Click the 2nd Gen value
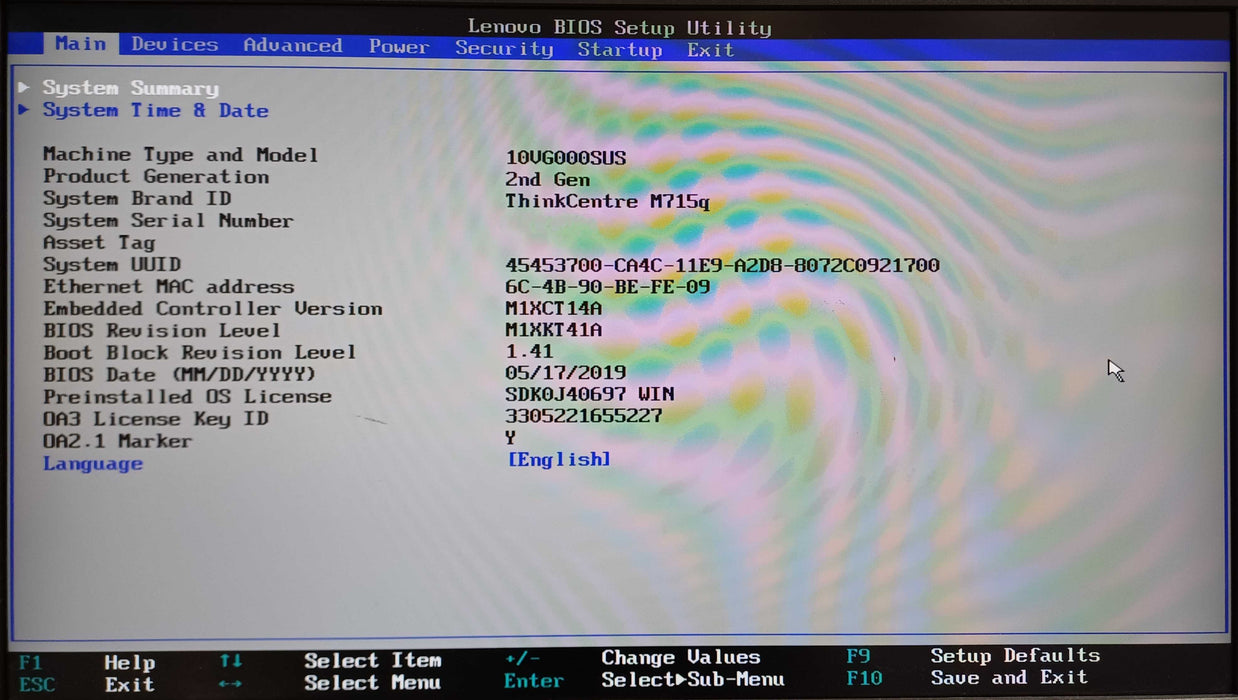The width and height of the screenshot is (1238, 700). coord(547,180)
